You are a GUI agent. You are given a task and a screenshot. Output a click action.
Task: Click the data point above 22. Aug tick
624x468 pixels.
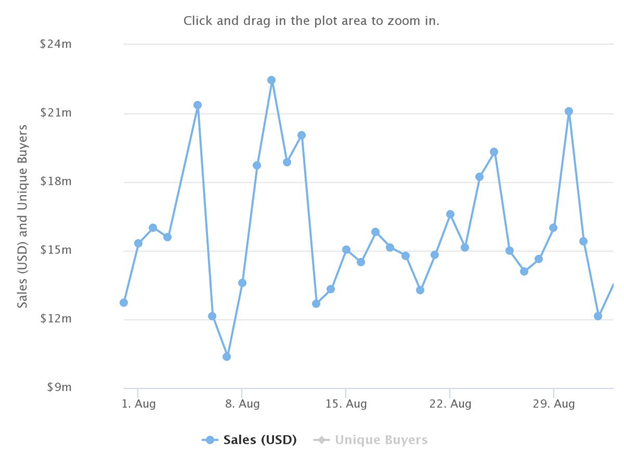(450, 214)
